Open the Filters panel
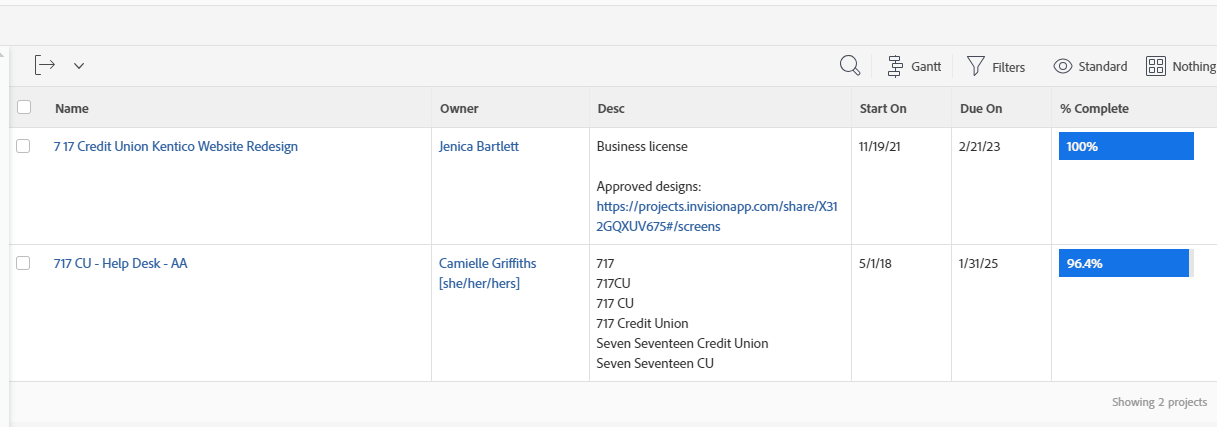Image resolution: width=1217 pixels, height=427 pixels. 996,67
